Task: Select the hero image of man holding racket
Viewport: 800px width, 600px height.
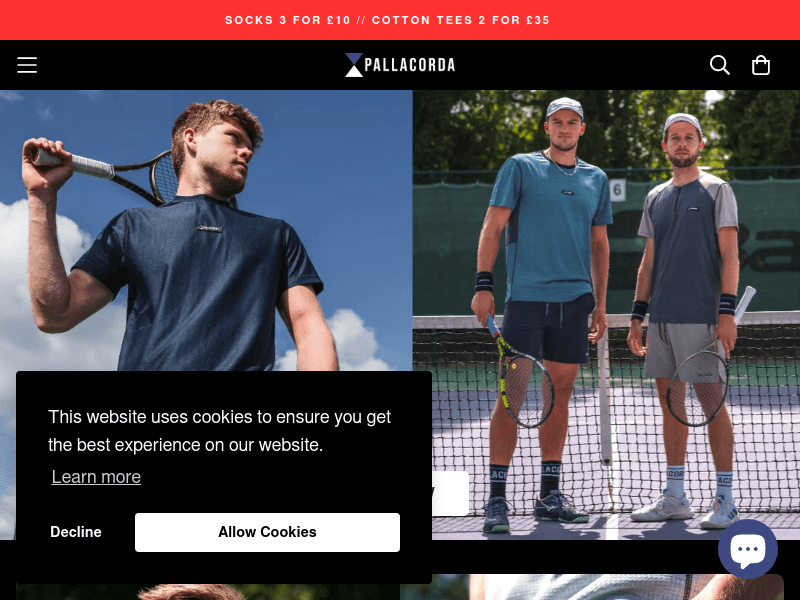Action: point(206,231)
